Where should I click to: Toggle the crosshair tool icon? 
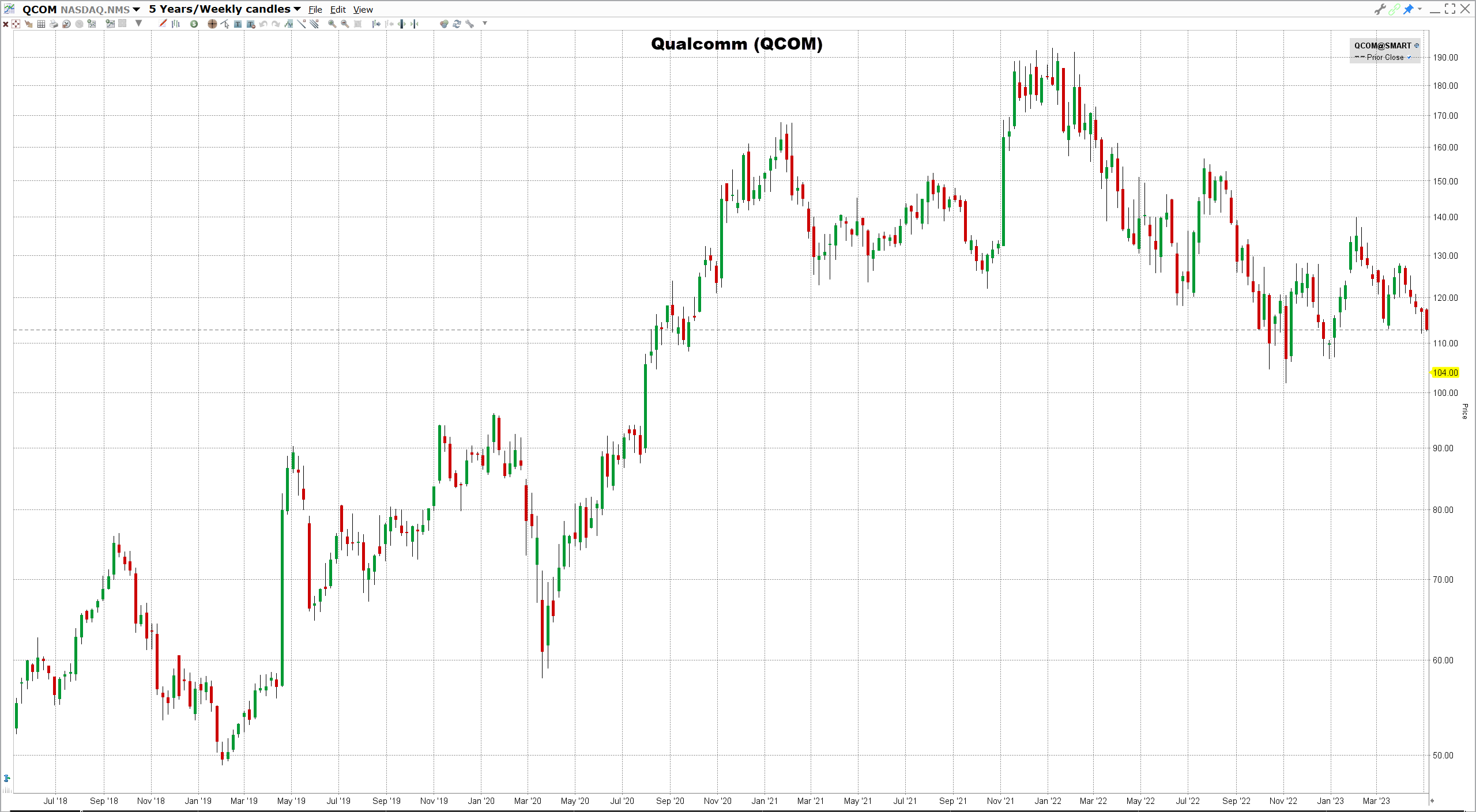coord(212,24)
